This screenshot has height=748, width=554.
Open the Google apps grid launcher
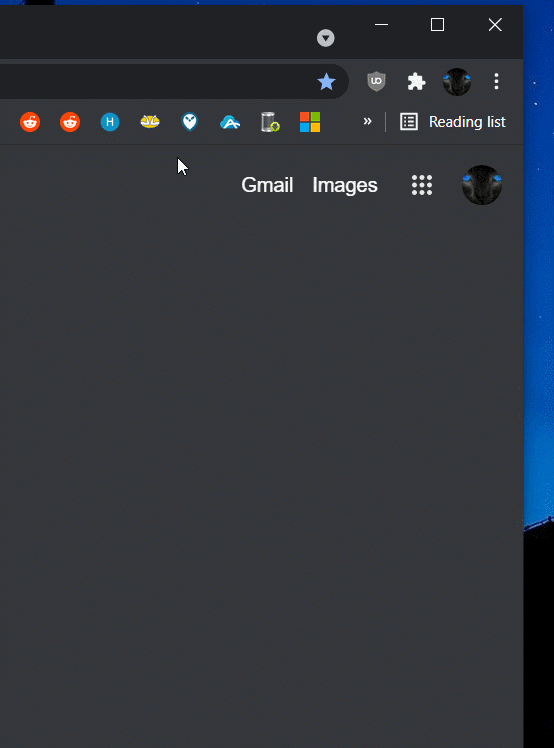(x=422, y=185)
